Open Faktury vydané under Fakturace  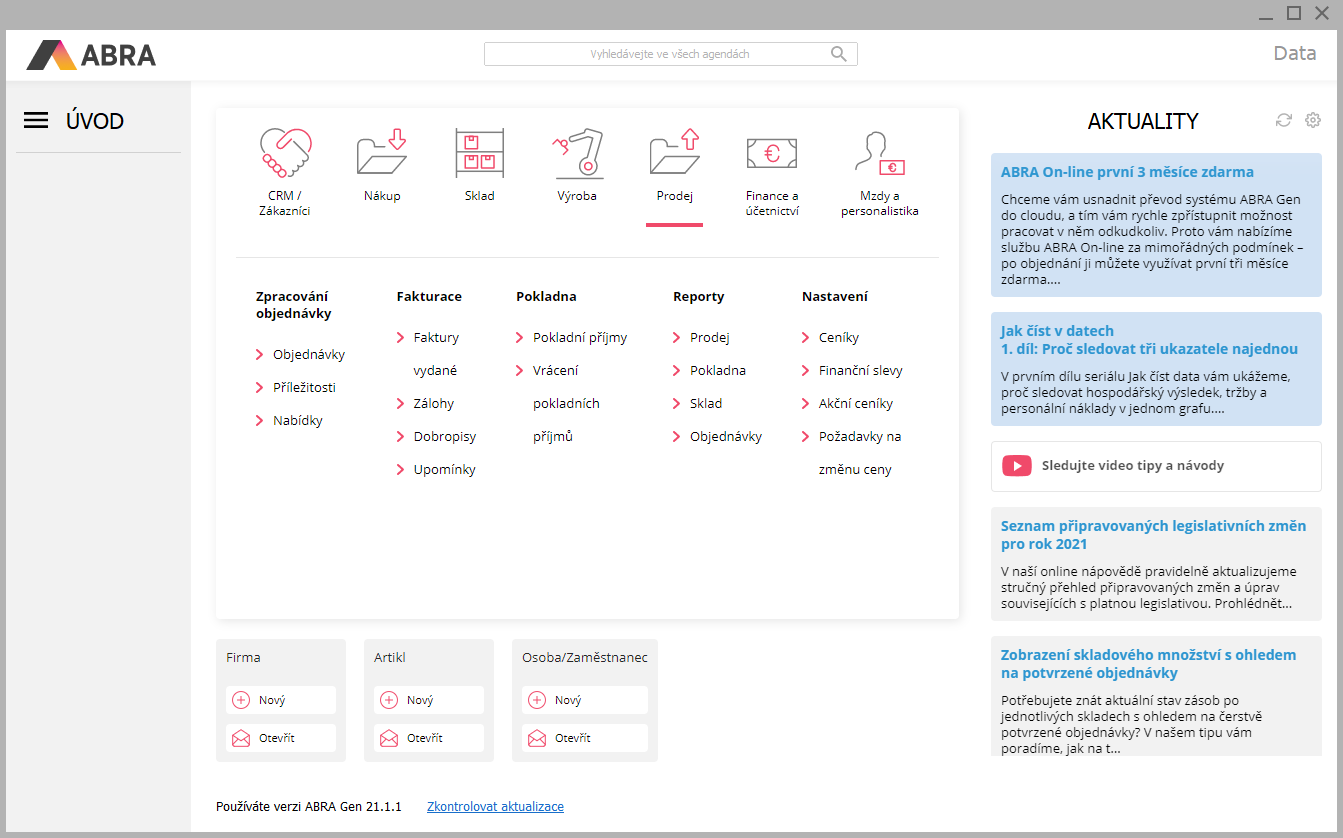point(436,338)
